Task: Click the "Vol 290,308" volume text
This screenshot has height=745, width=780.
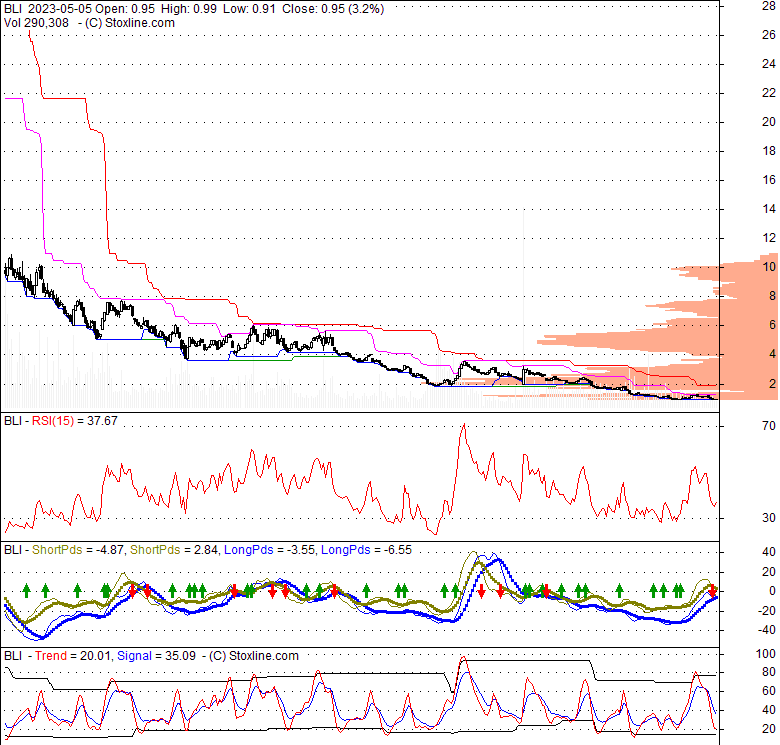Action: 36,23
